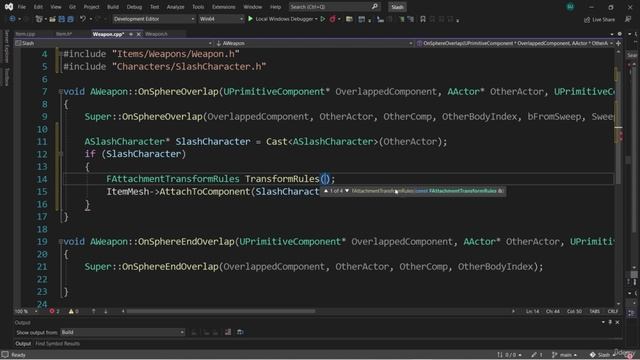Close the Weapon.cpp tab
The width and height of the screenshot is (640, 360).
138,34
